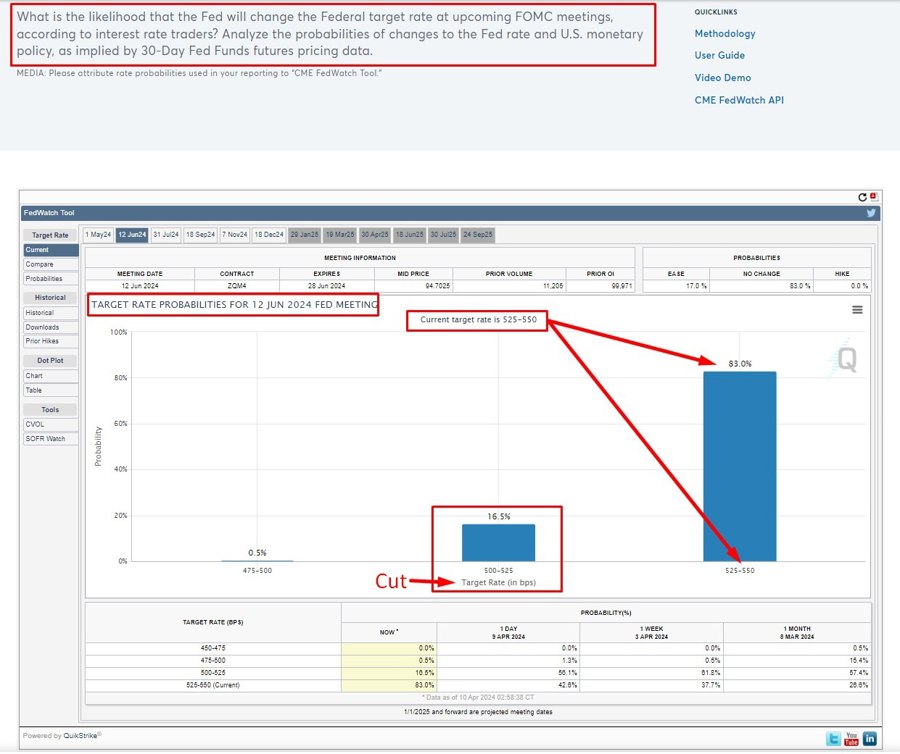Select the 30 Apr25 meeting tab
900x754 pixels.
pos(375,235)
